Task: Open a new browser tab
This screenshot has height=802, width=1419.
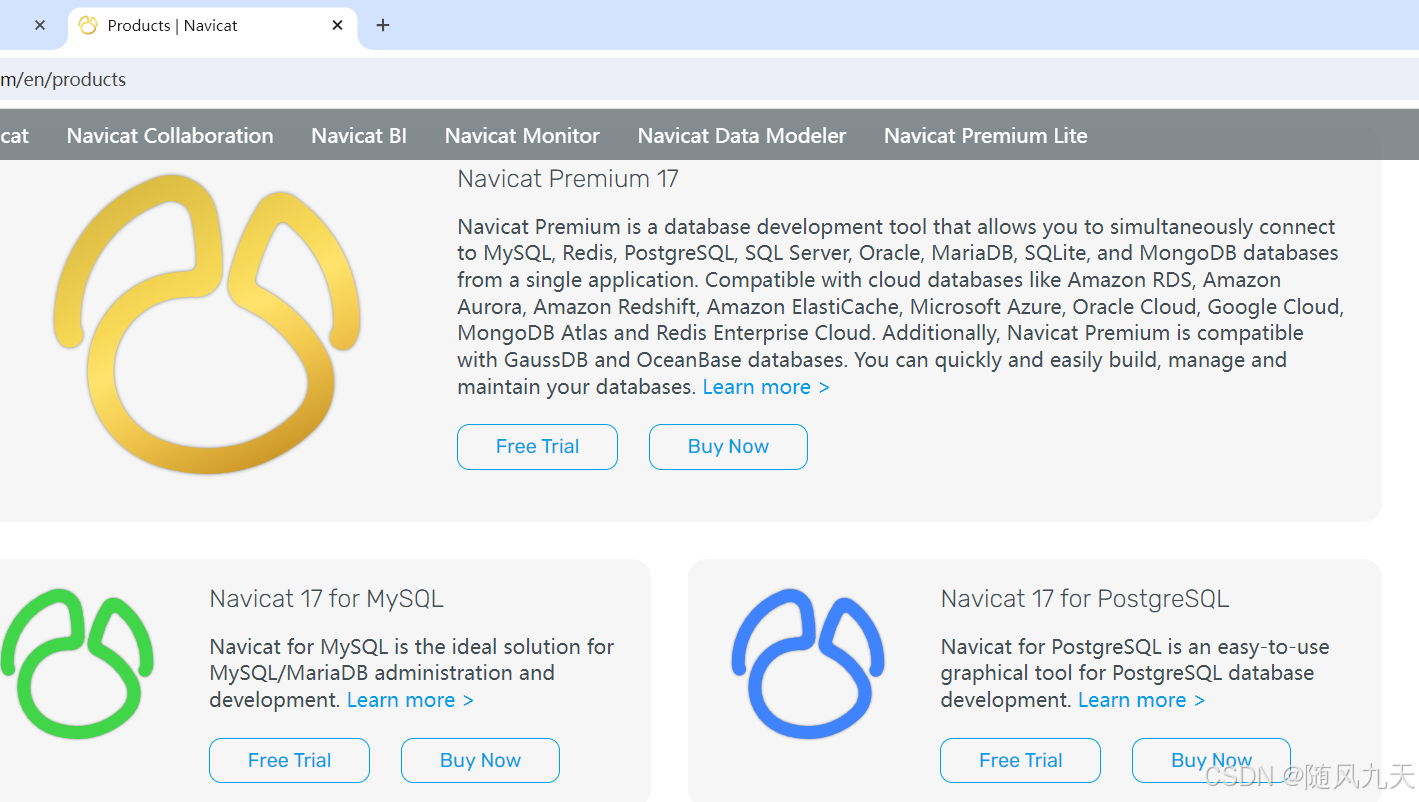Action: 383,25
